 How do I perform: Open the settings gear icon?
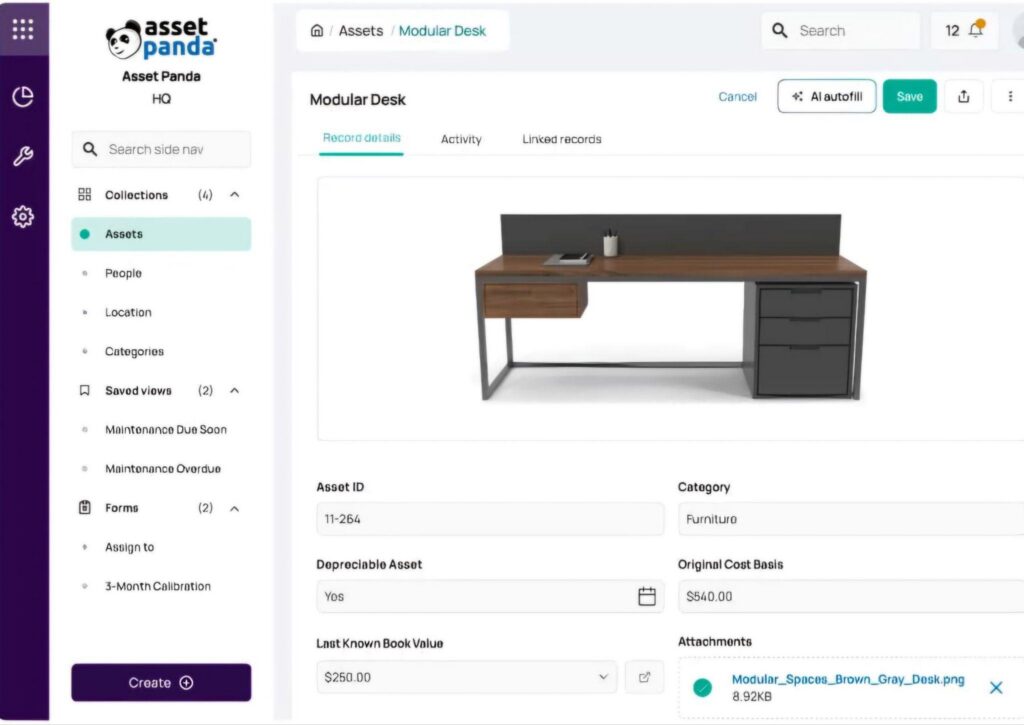[23, 216]
